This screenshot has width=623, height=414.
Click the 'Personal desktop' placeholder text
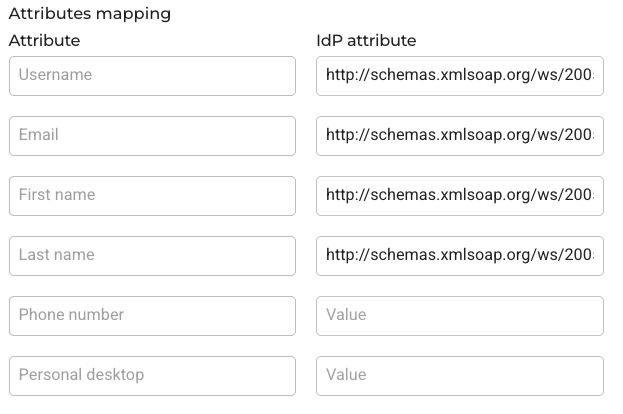tap(81, 375)
